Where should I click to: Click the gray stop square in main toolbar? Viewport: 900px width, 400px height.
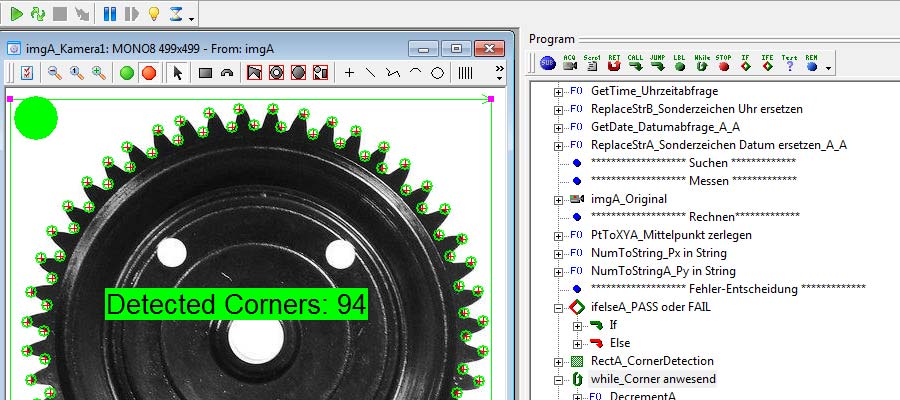tap(60, 14)
